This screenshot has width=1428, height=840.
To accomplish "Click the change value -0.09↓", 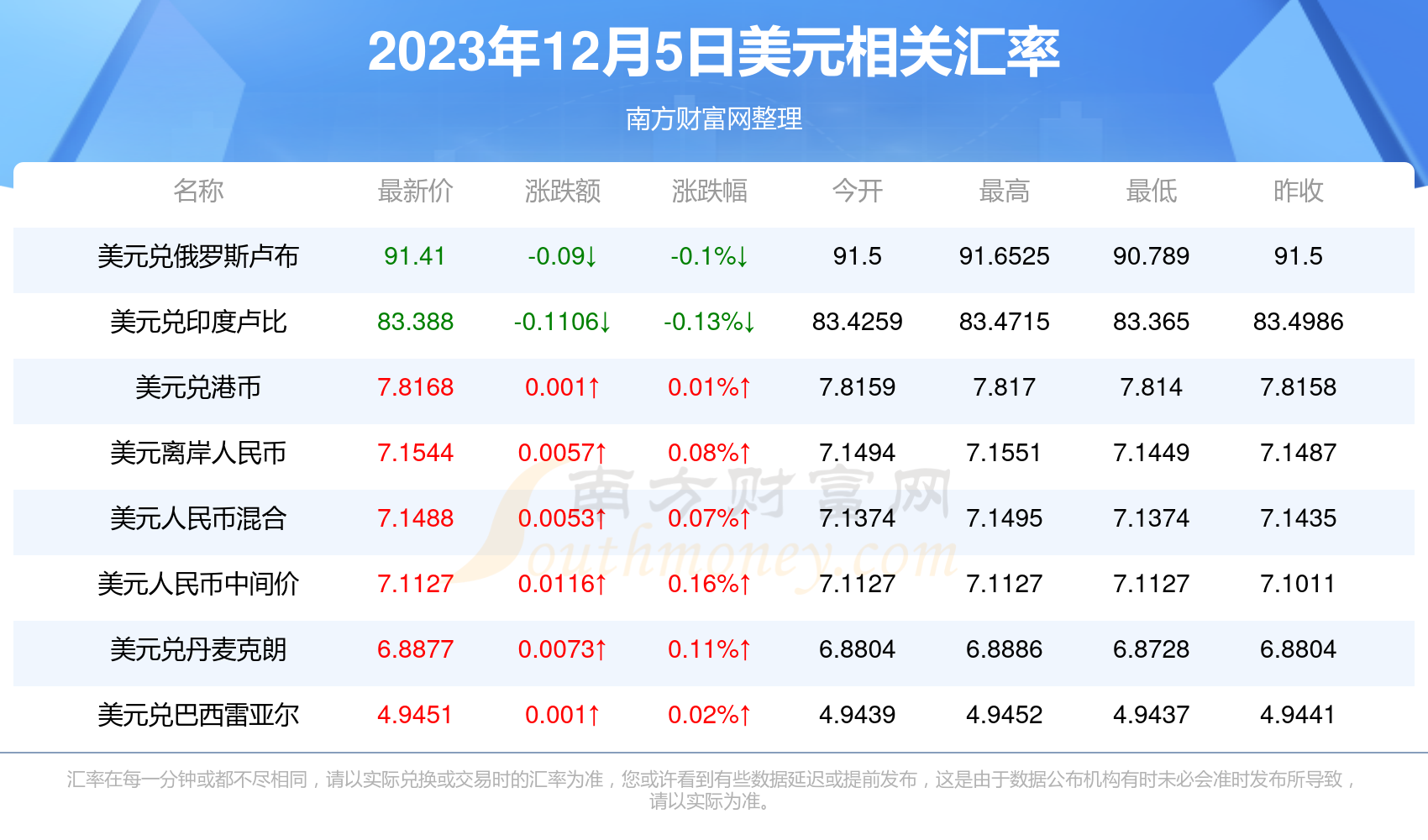I will click(563, 256).
